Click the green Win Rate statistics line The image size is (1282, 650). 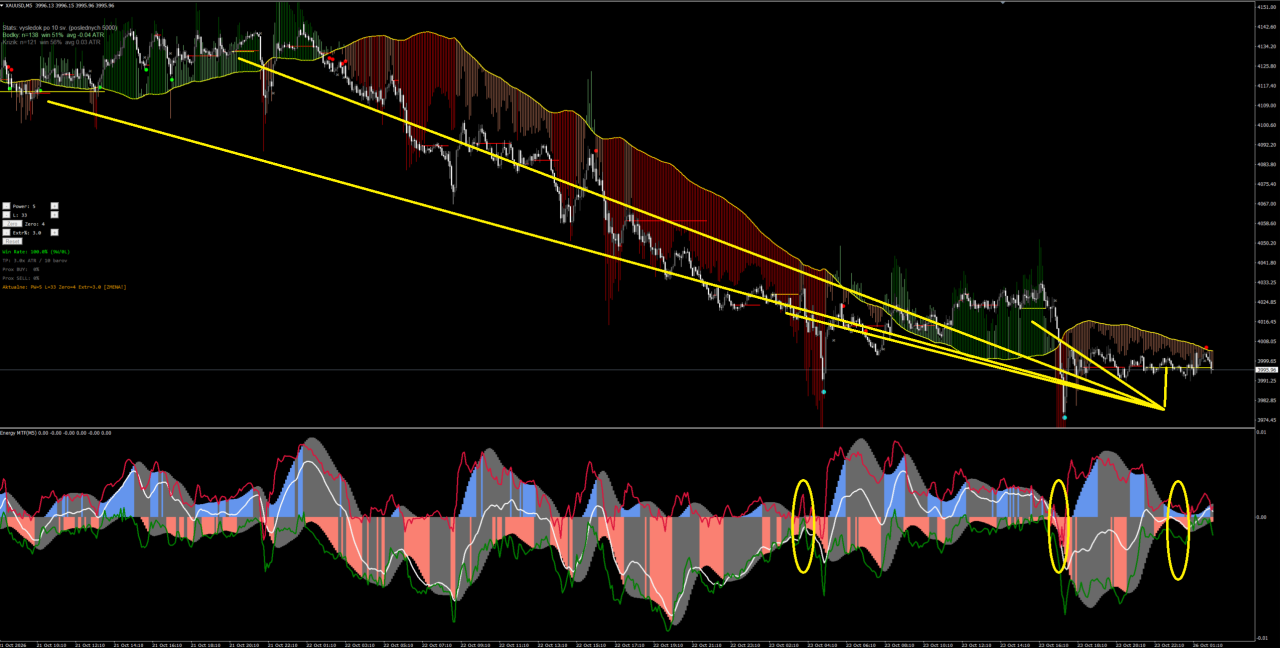click(x=36, y=252)
